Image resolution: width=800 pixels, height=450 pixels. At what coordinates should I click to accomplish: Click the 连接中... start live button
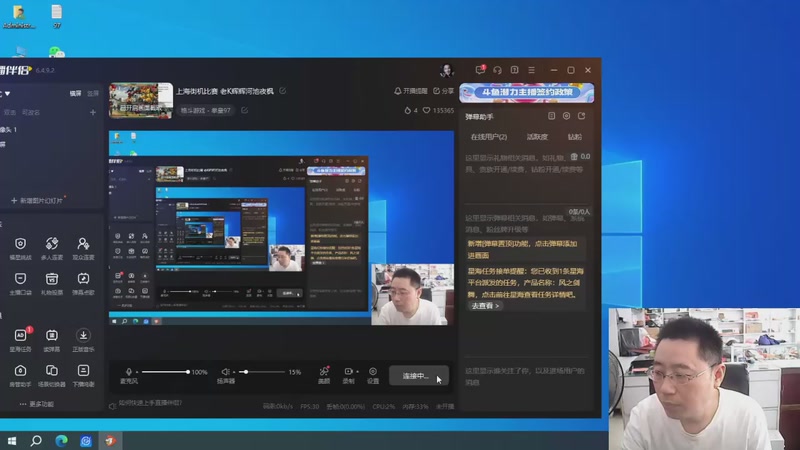pos(418,376)
